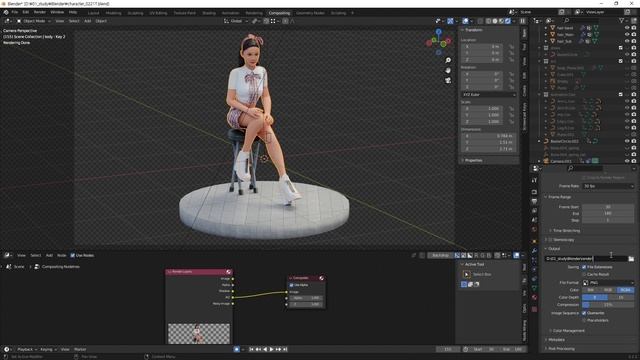Switch to the Layout workspace tab
640x360 pixels.
93,13
